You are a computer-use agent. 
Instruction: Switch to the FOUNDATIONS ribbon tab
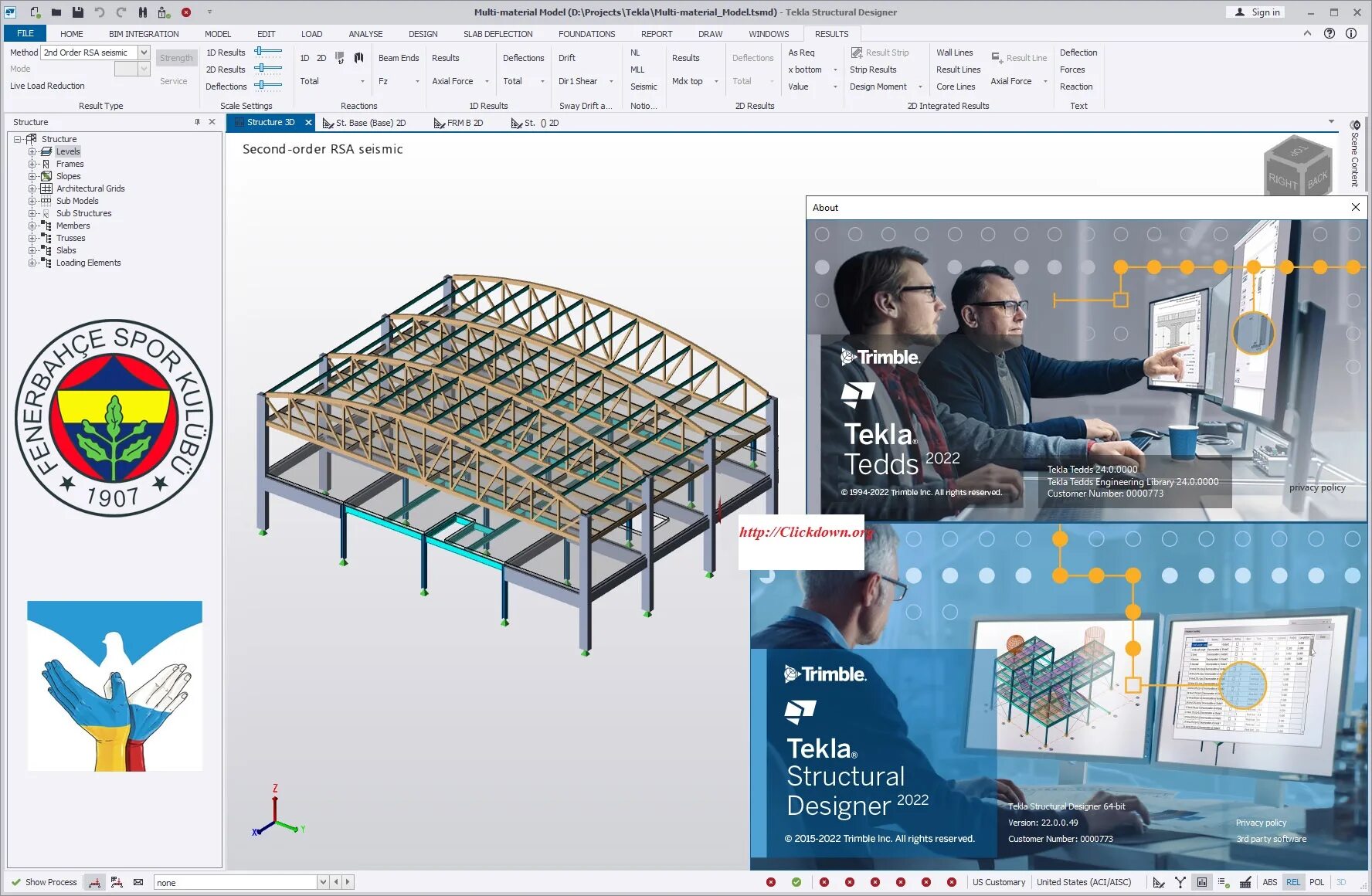point(586,34)
